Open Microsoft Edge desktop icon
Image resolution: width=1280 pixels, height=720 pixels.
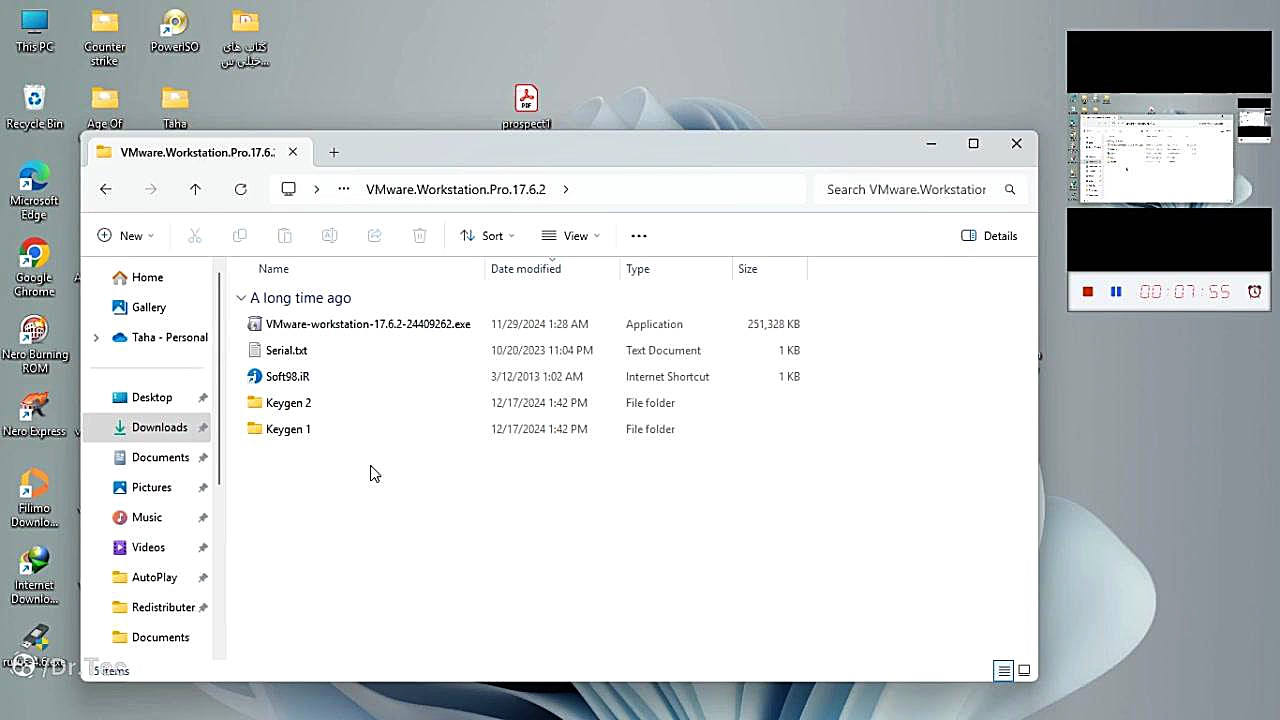pos(34,191)
